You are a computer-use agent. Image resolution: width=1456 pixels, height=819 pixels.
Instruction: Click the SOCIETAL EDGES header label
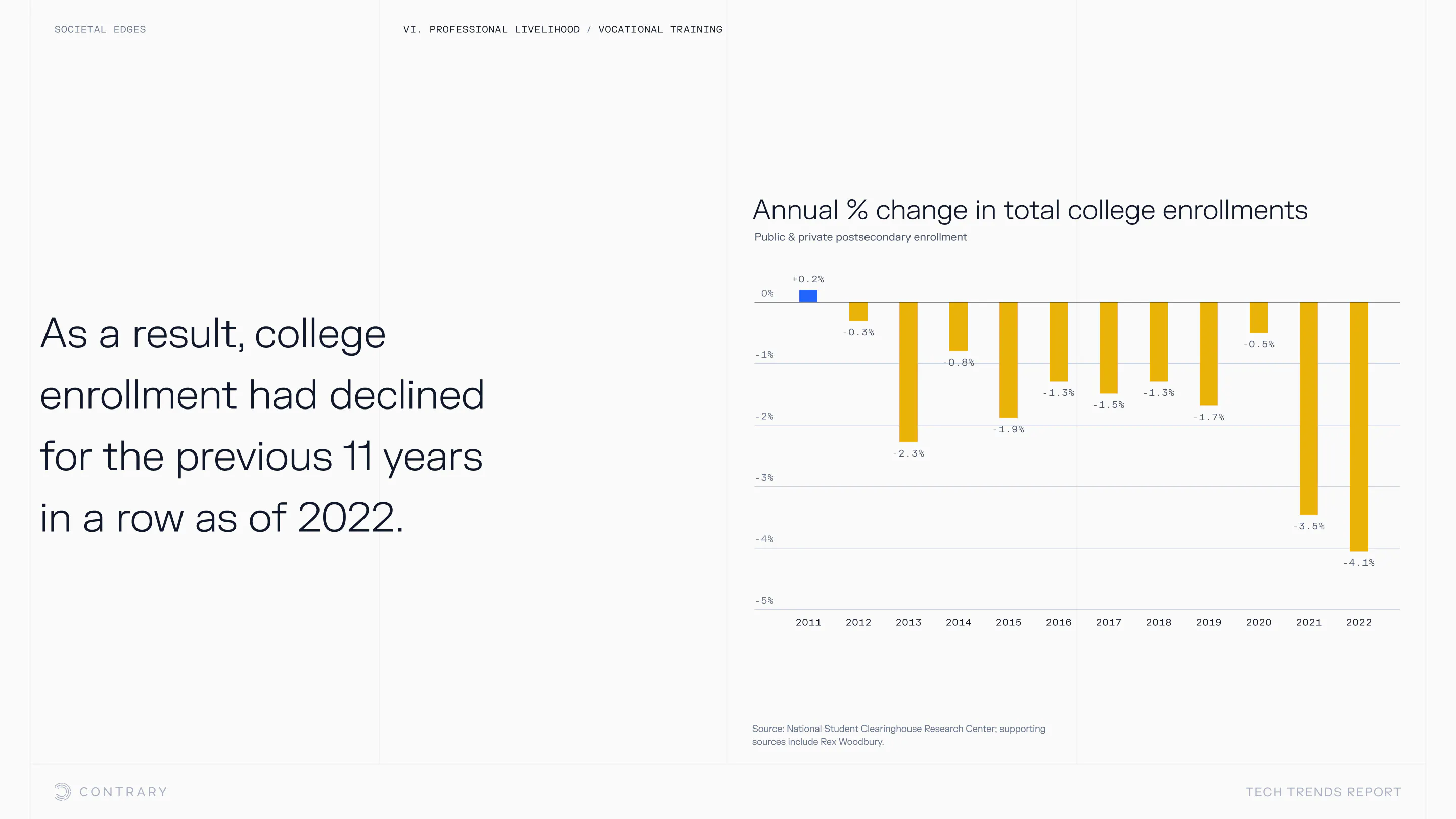(x=100, y=29)
